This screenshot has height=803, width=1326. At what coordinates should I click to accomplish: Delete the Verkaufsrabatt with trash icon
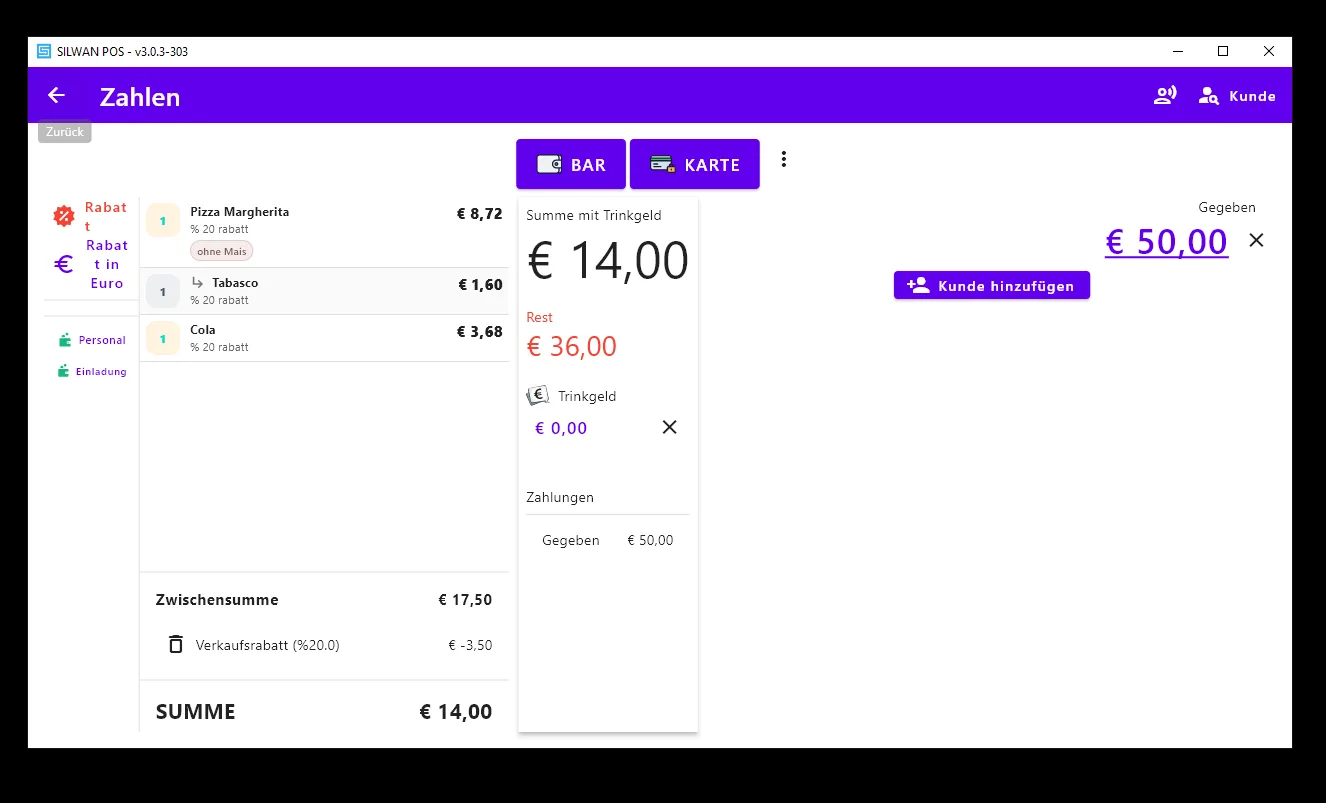(x=176, y=645)
